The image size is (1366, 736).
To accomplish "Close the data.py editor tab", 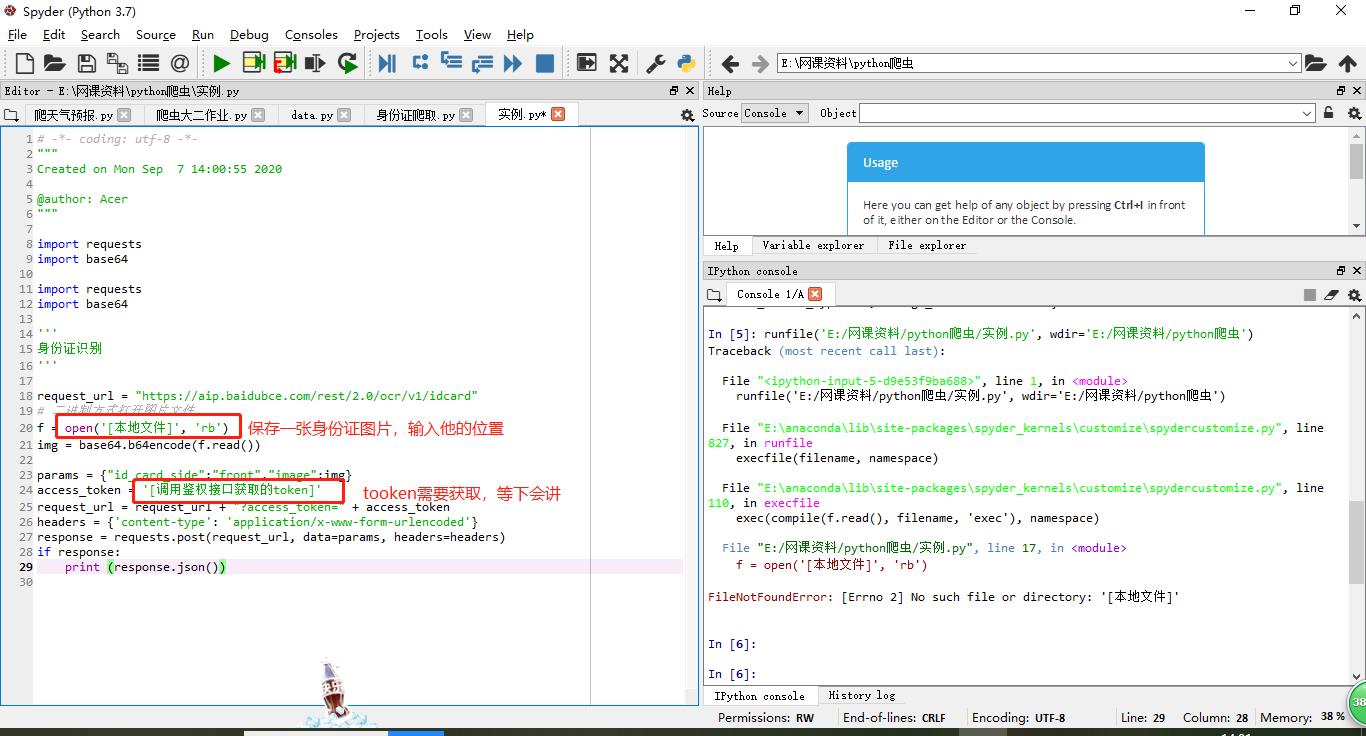I will [x=345, y=114].
